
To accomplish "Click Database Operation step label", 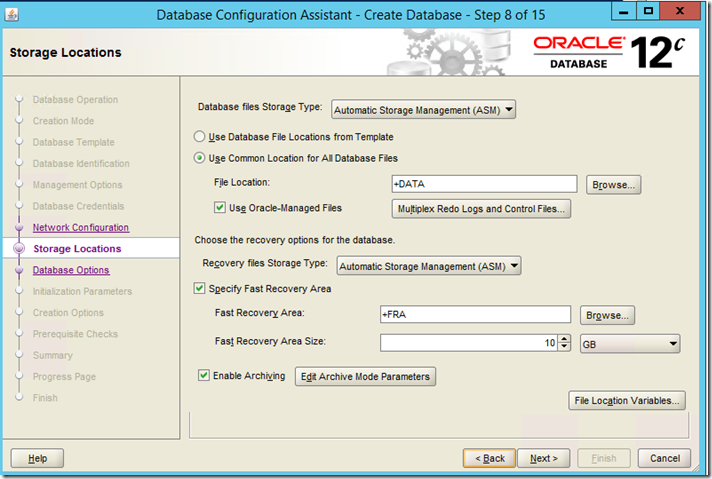I will [75, 99].
